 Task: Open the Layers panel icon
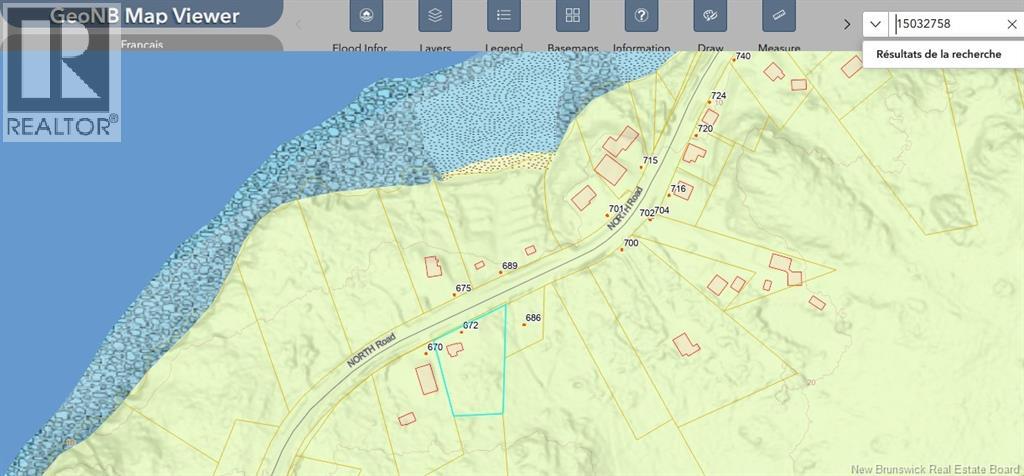435,16
